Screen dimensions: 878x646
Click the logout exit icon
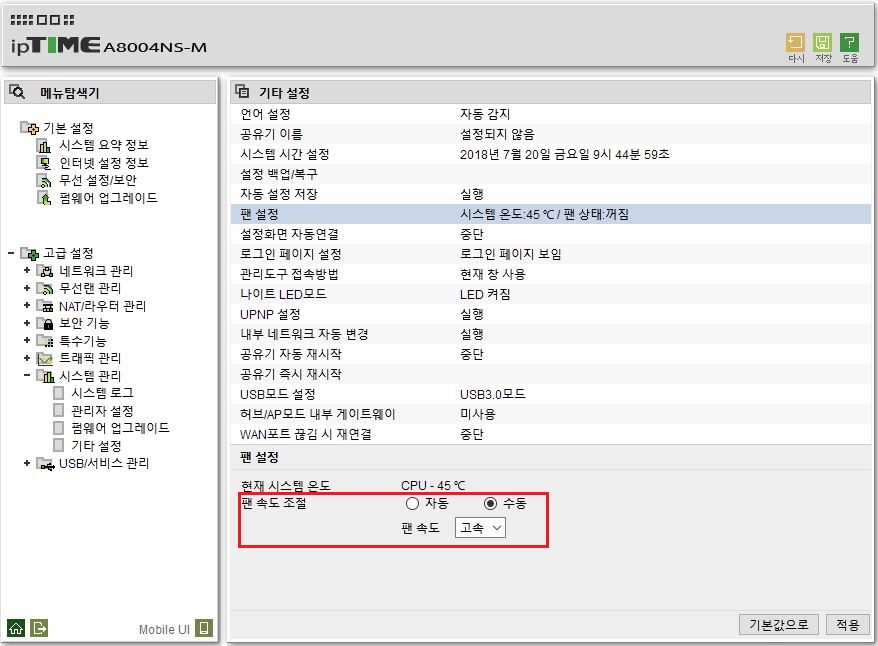(x=40, y=628)
